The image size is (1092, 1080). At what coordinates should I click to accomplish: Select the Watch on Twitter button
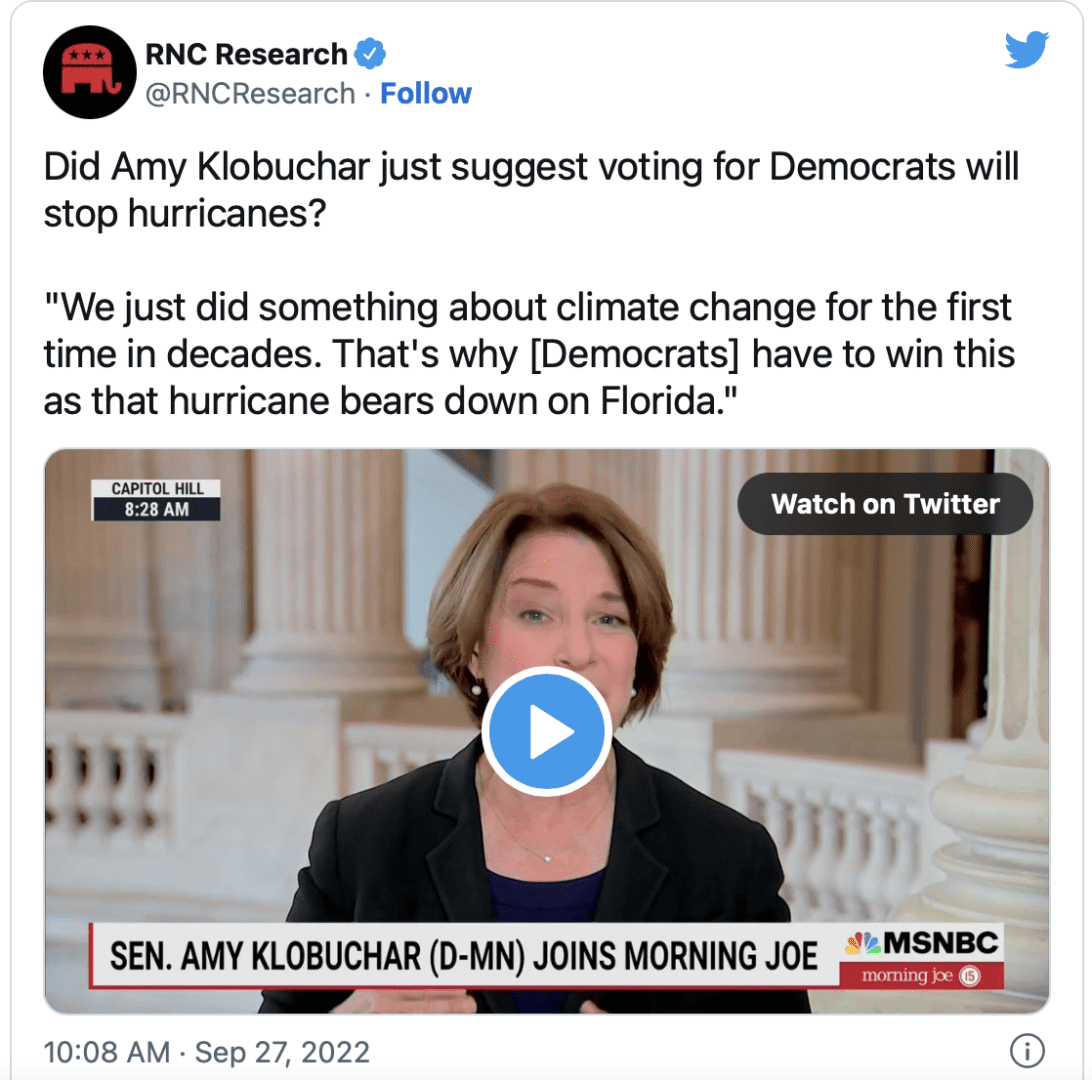click(884, 503)
